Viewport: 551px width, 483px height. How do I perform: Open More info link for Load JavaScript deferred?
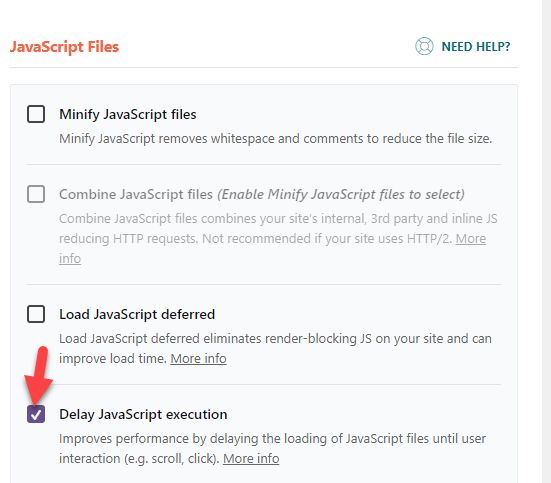(198, 359)
